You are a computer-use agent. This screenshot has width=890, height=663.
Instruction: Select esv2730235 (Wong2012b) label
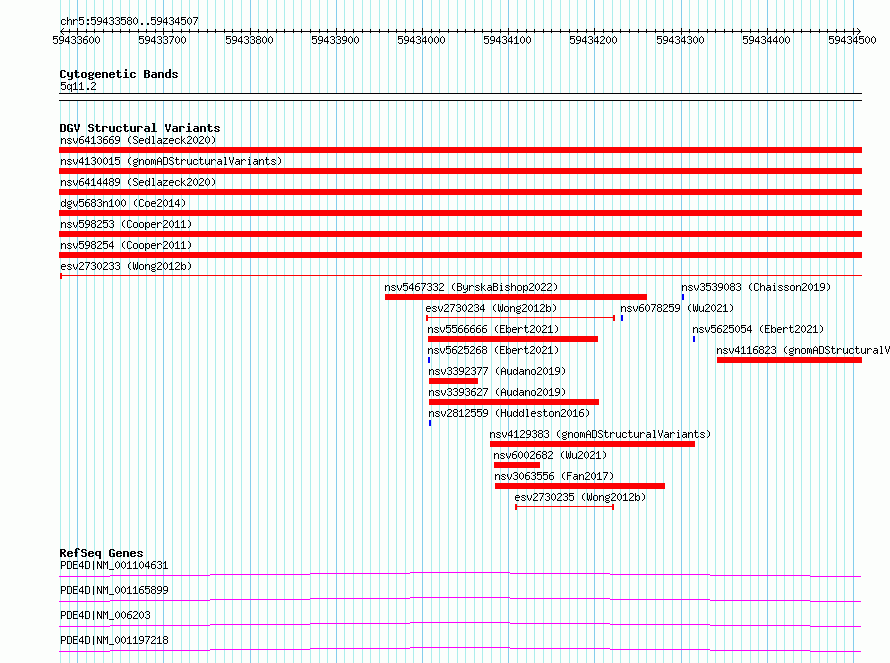click(580, 497)
